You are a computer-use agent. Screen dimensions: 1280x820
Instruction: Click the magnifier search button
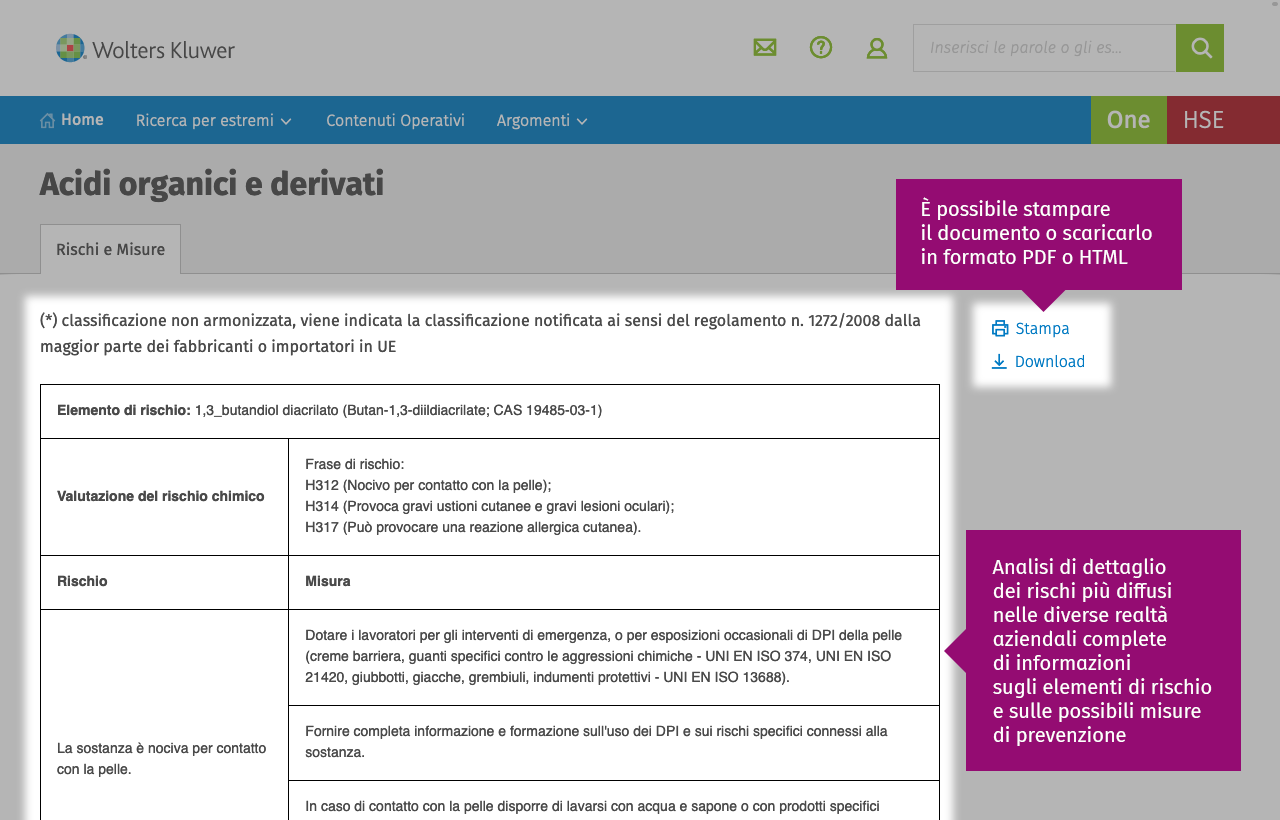pos(1200,48)
